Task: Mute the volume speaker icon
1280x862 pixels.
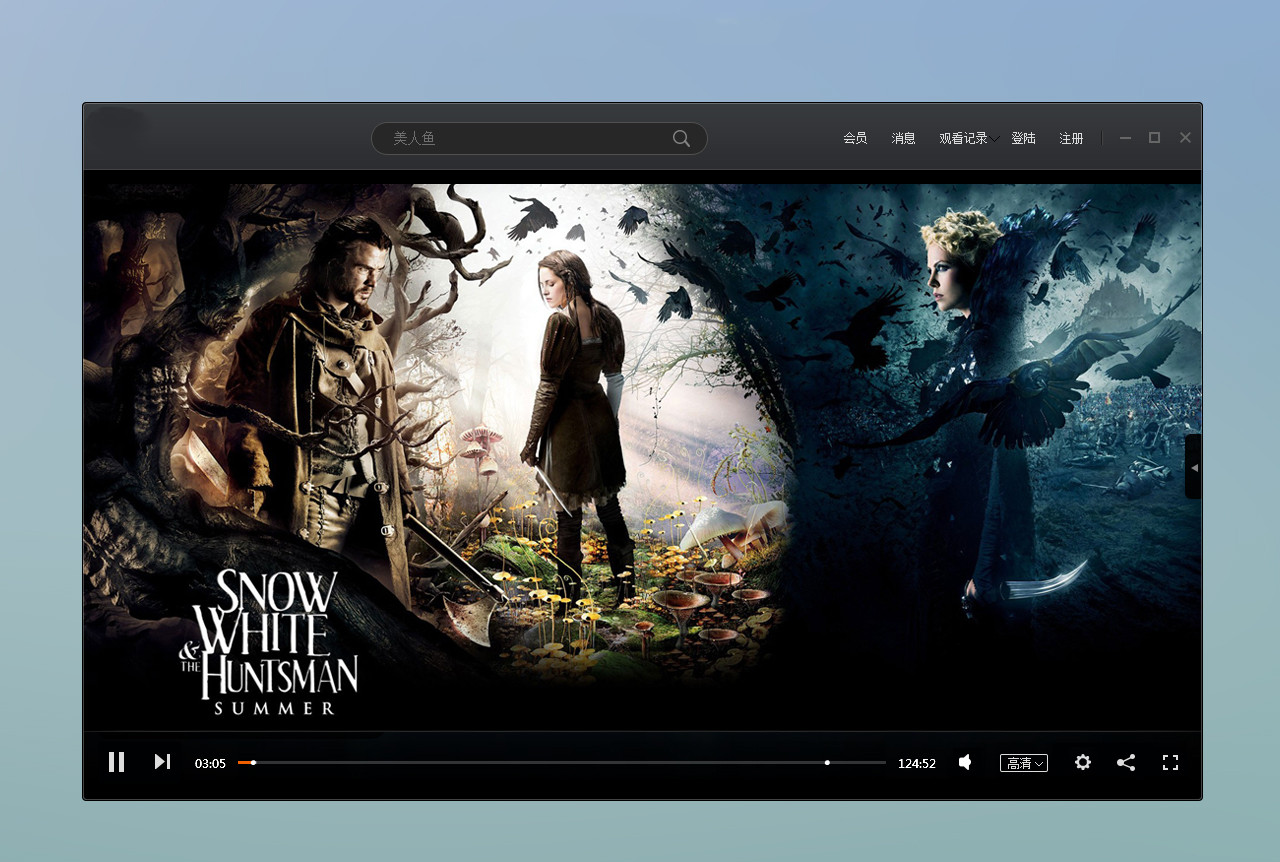Action: click(x=965, y=762)
